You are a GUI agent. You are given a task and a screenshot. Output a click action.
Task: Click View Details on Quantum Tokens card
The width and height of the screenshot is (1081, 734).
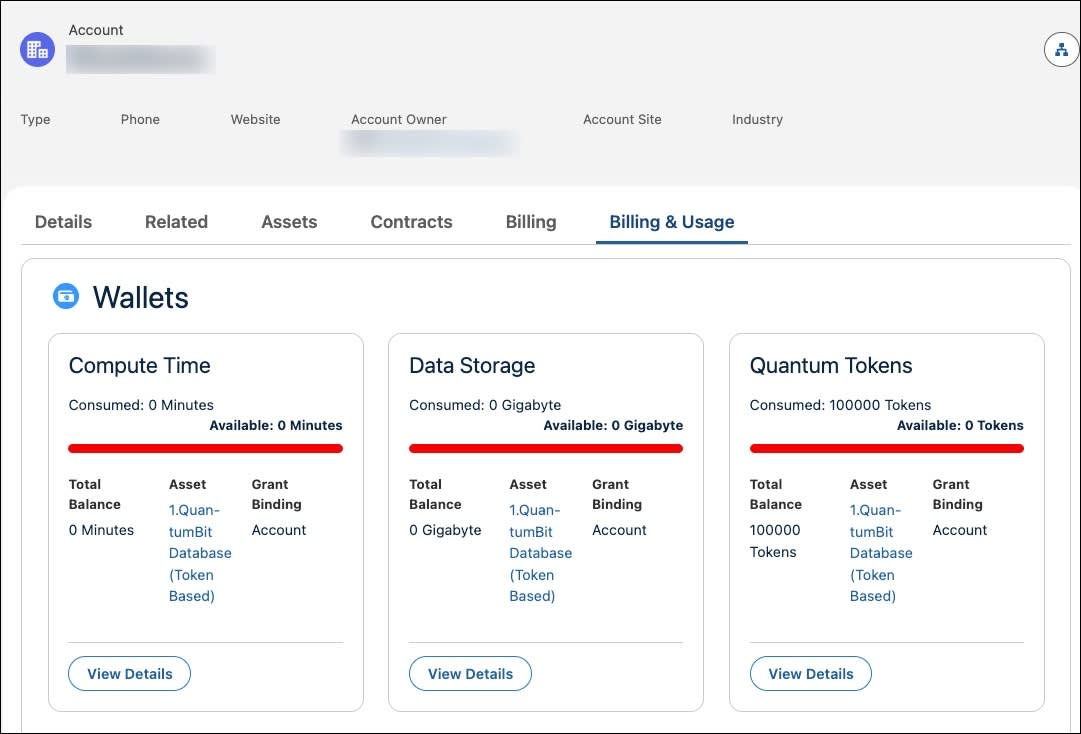point(810,673)
